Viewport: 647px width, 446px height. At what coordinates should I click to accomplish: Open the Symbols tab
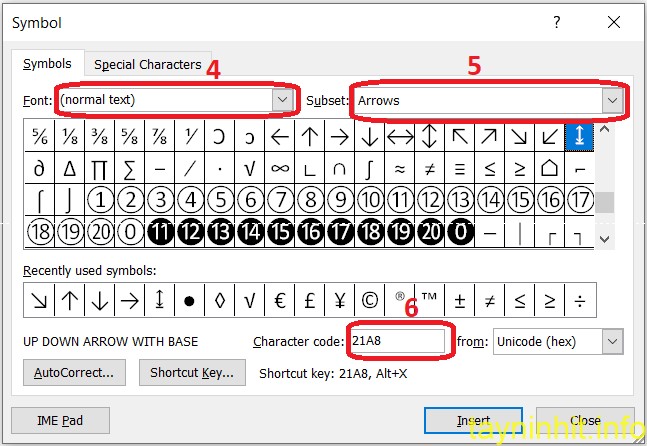point(47,64)
